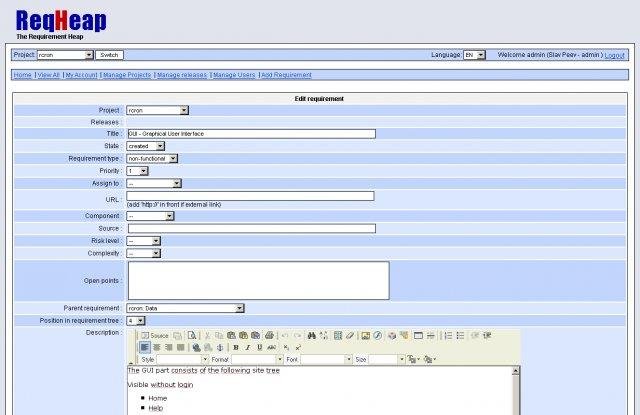Open the editor Templates icon
640x415 pixels.
[x=178, y=335]
